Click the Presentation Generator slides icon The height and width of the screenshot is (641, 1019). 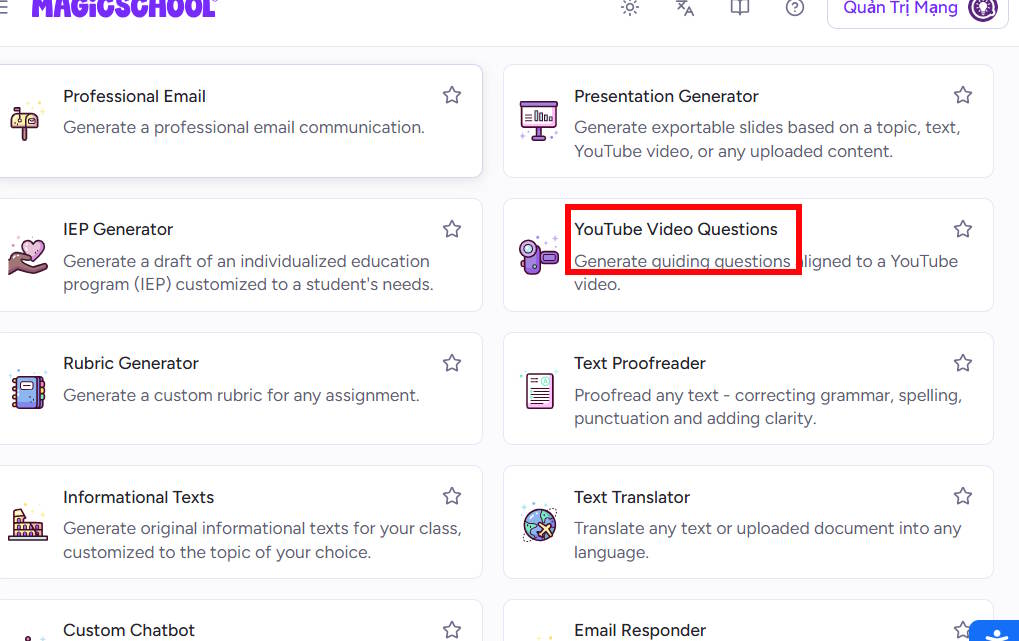point(539,120)
